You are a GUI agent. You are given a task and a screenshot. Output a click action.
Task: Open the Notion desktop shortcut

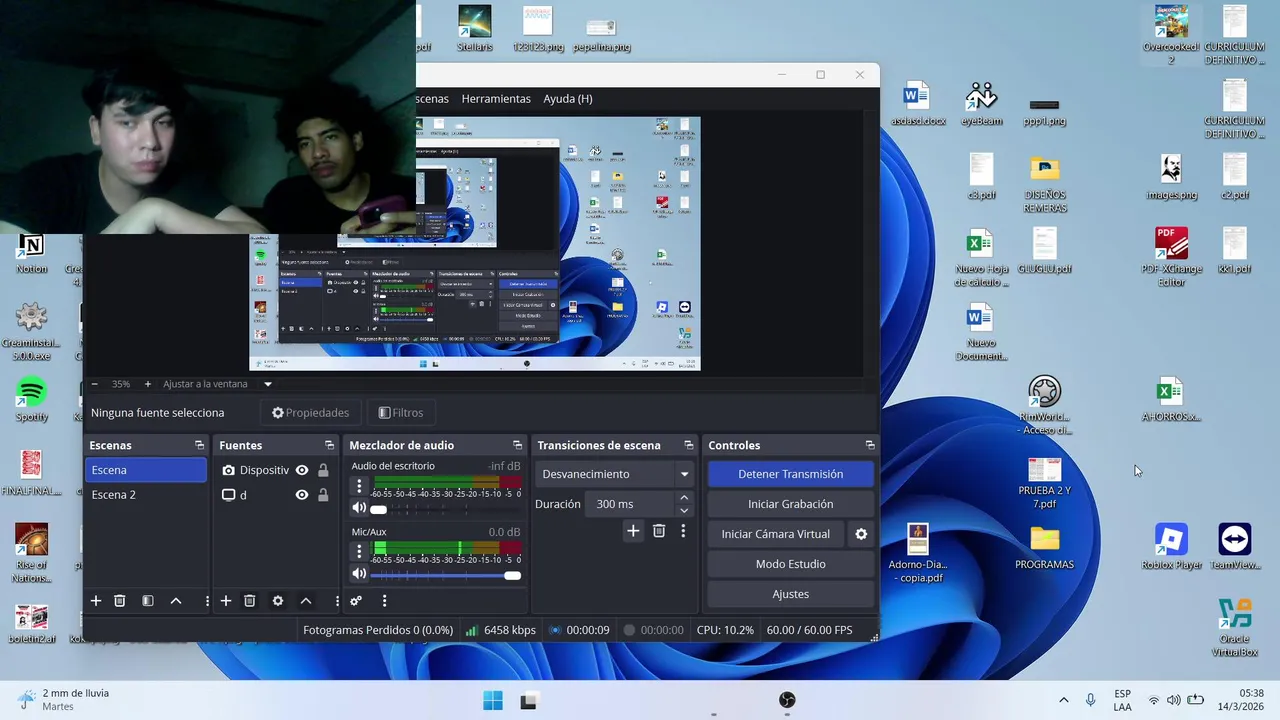tap(32, 254)
